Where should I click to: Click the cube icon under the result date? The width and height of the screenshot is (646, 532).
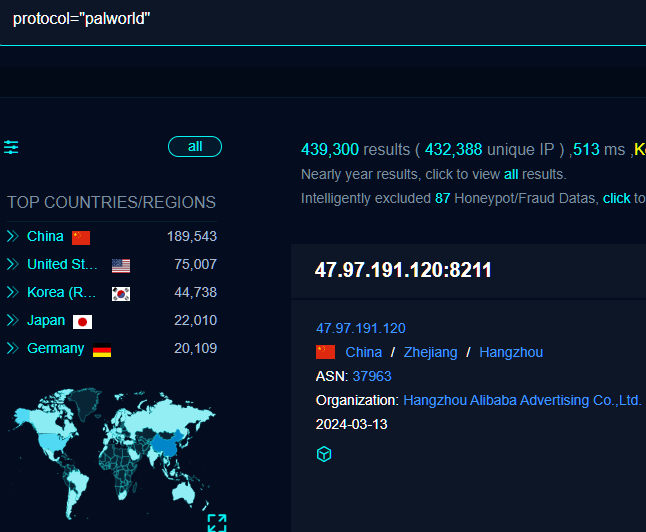pyautogui.click(x=324, y=454)
